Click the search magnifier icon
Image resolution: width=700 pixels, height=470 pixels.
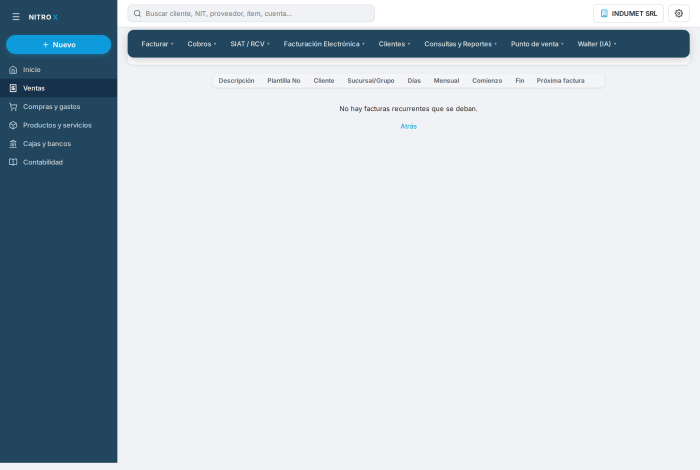click(138, 13)
